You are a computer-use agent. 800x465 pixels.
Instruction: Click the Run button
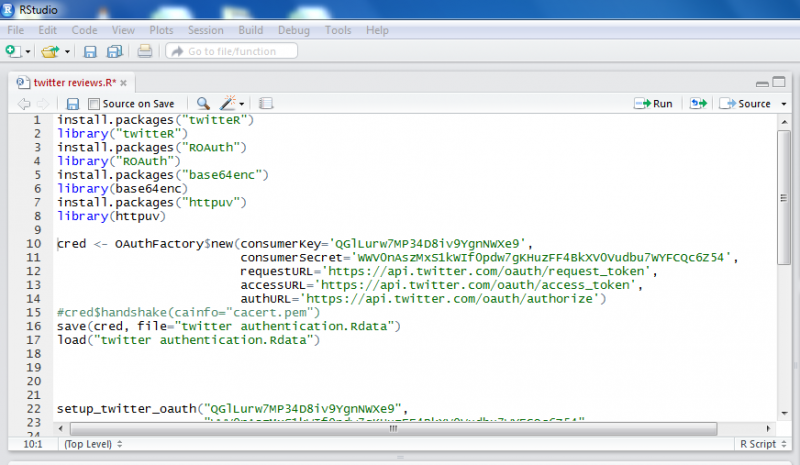654,103
